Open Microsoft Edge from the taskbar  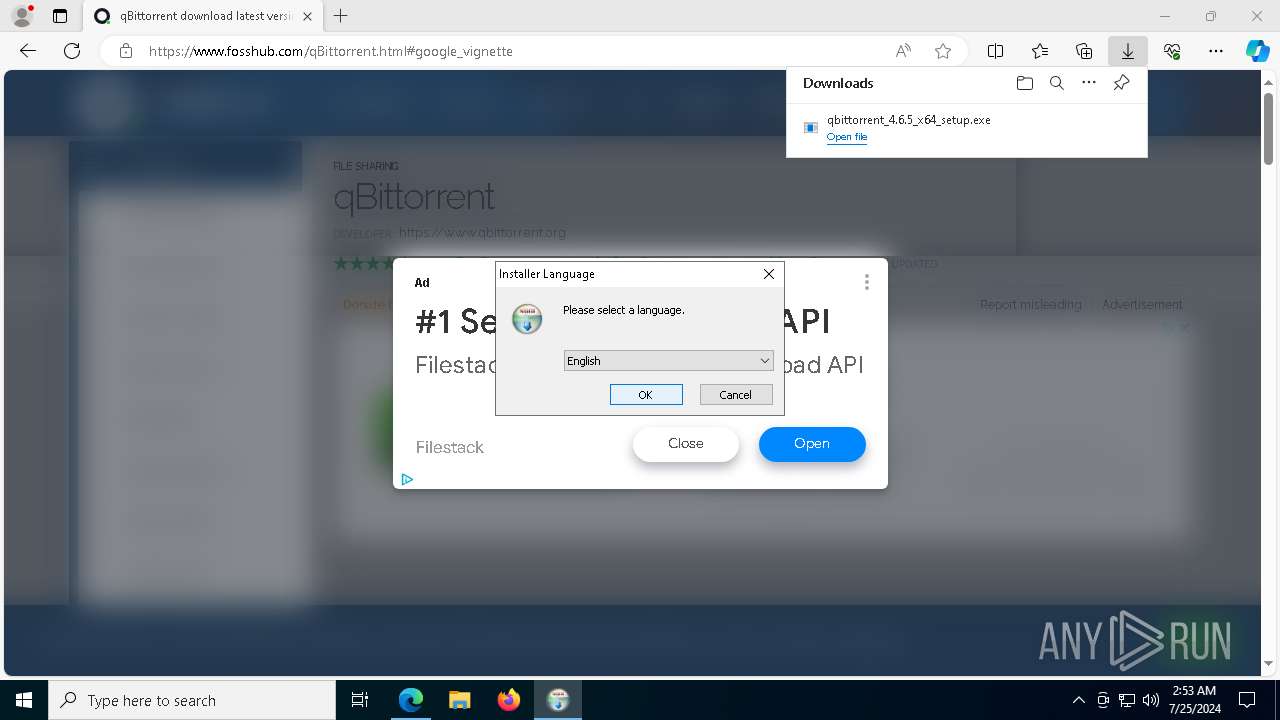411,700
